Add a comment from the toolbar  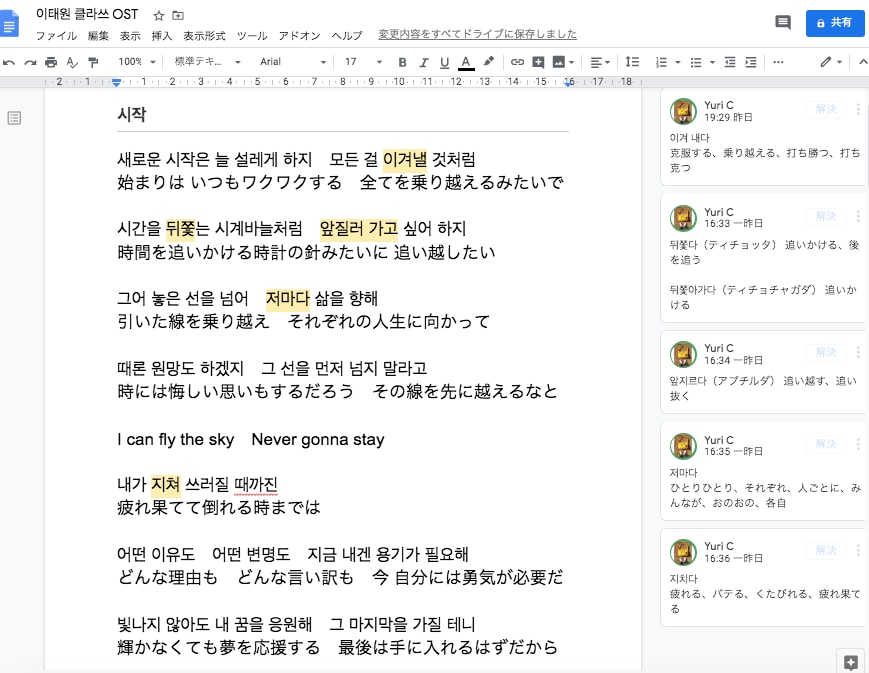click(538, 62)
